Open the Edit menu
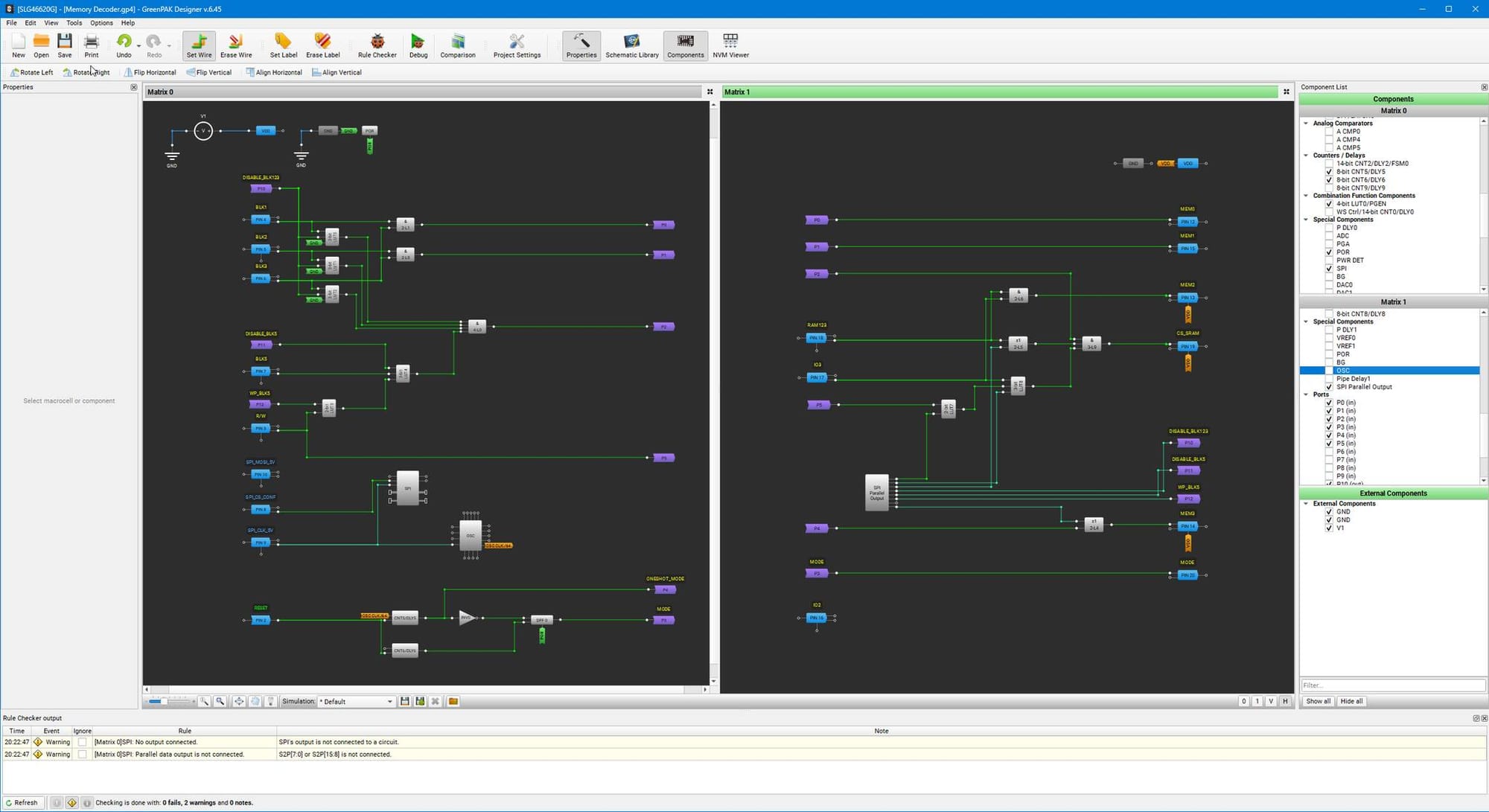 pos(30,22)
